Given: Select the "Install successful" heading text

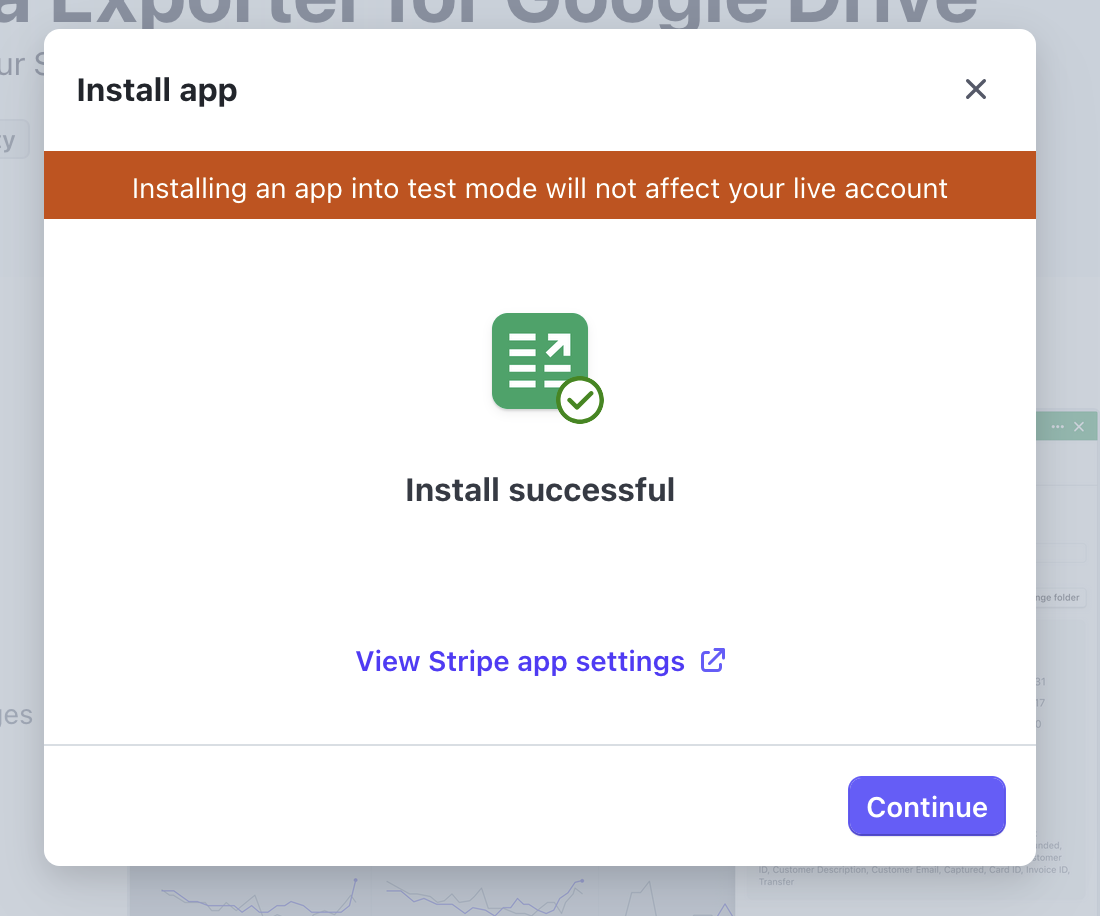Looking at the screenshot, I should click(x=539, y=490).
